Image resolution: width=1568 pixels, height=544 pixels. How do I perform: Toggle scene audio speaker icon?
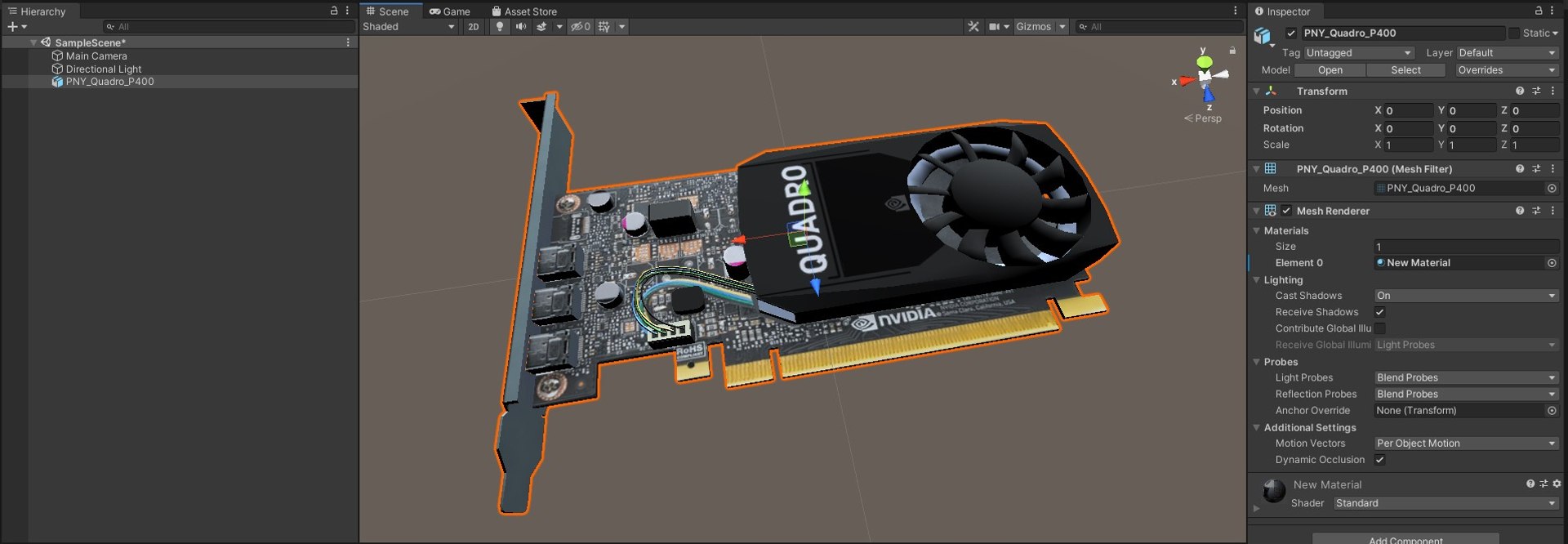(520, 27)
